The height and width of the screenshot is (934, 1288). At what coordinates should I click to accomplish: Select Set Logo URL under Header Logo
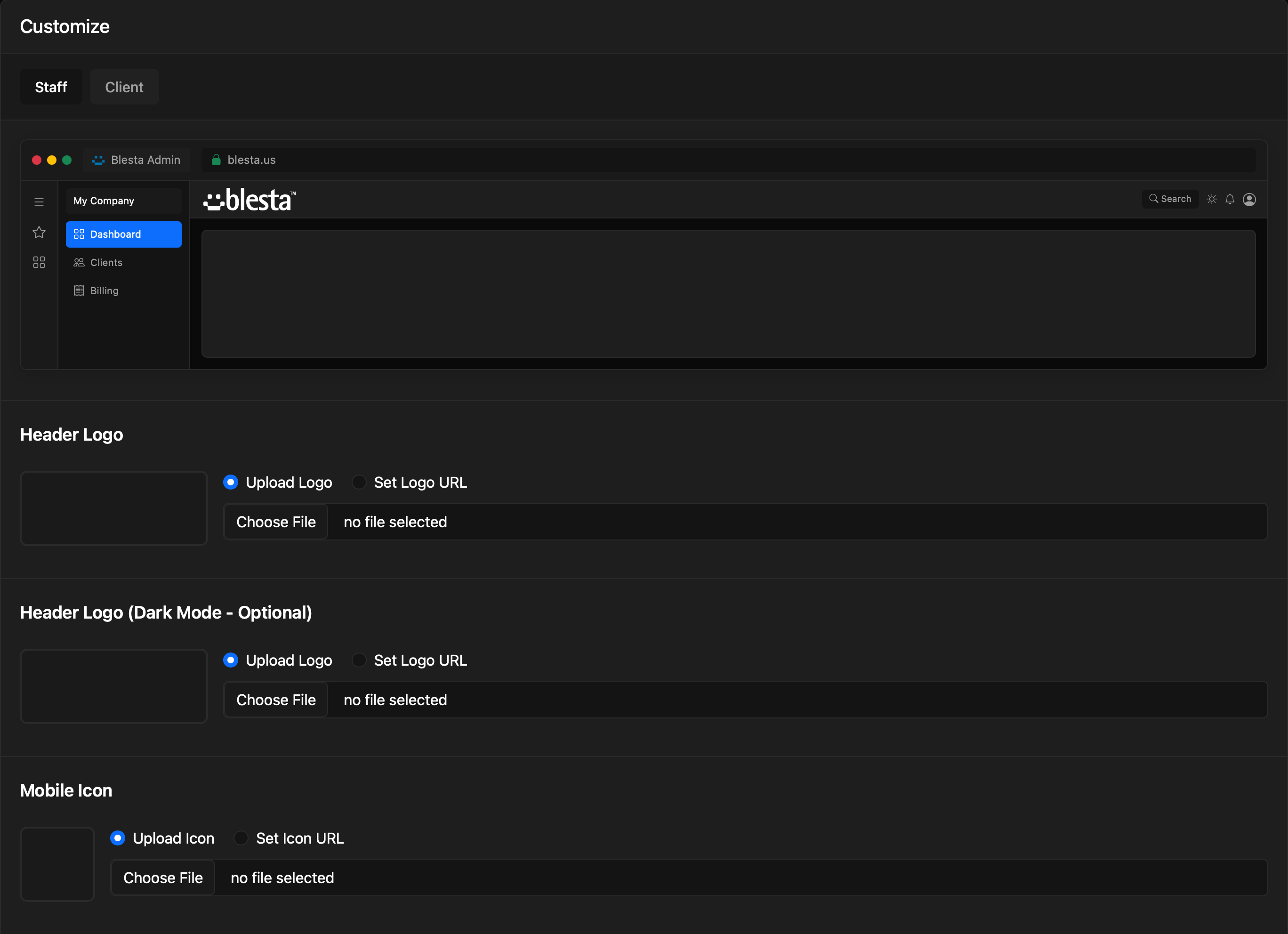point(359,482)
